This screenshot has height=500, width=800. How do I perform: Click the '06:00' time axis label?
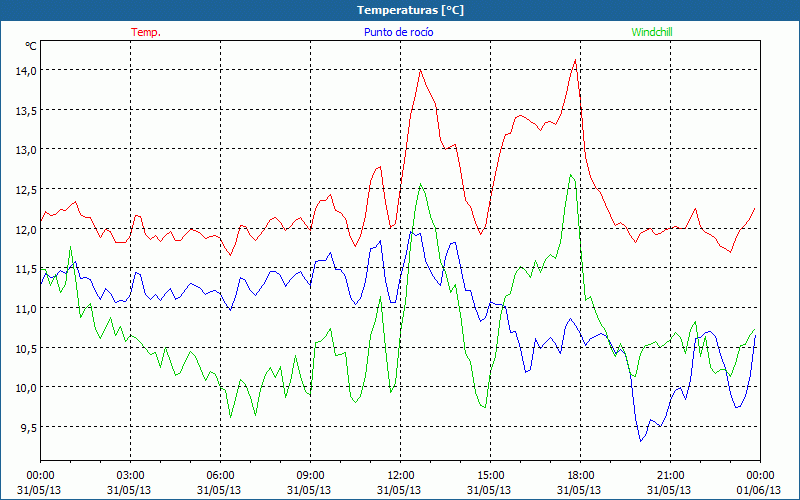coord(220,476)
